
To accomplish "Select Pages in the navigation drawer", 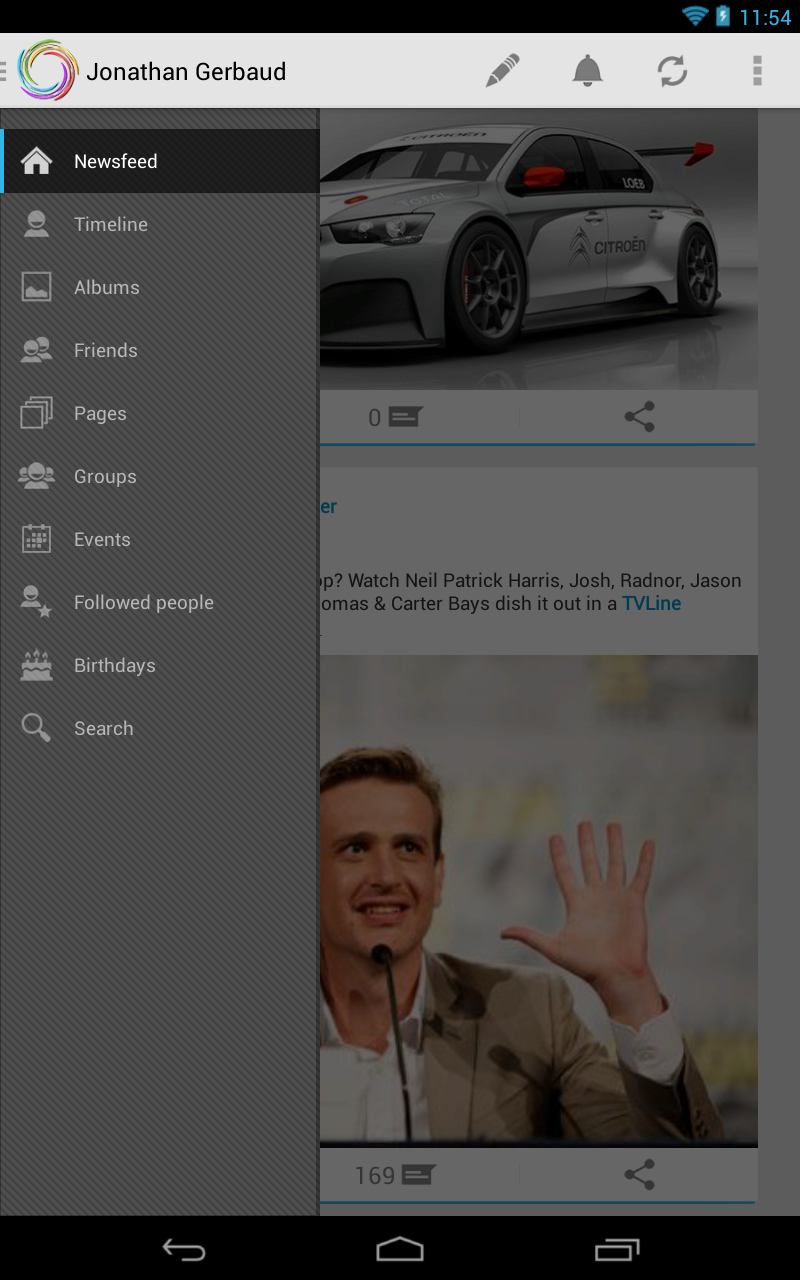I will tap(160, 413).
